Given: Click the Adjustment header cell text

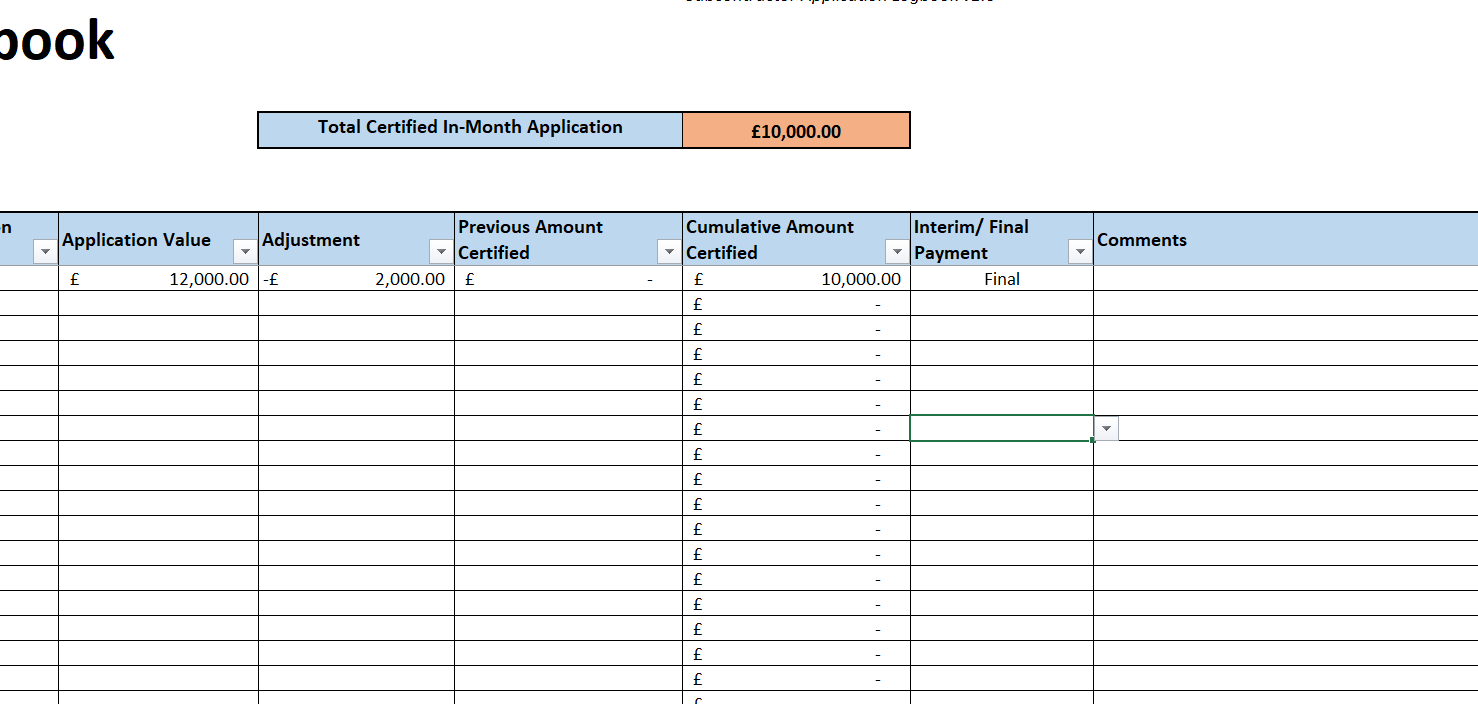Looking at the screenshot, I should [311, 240].
